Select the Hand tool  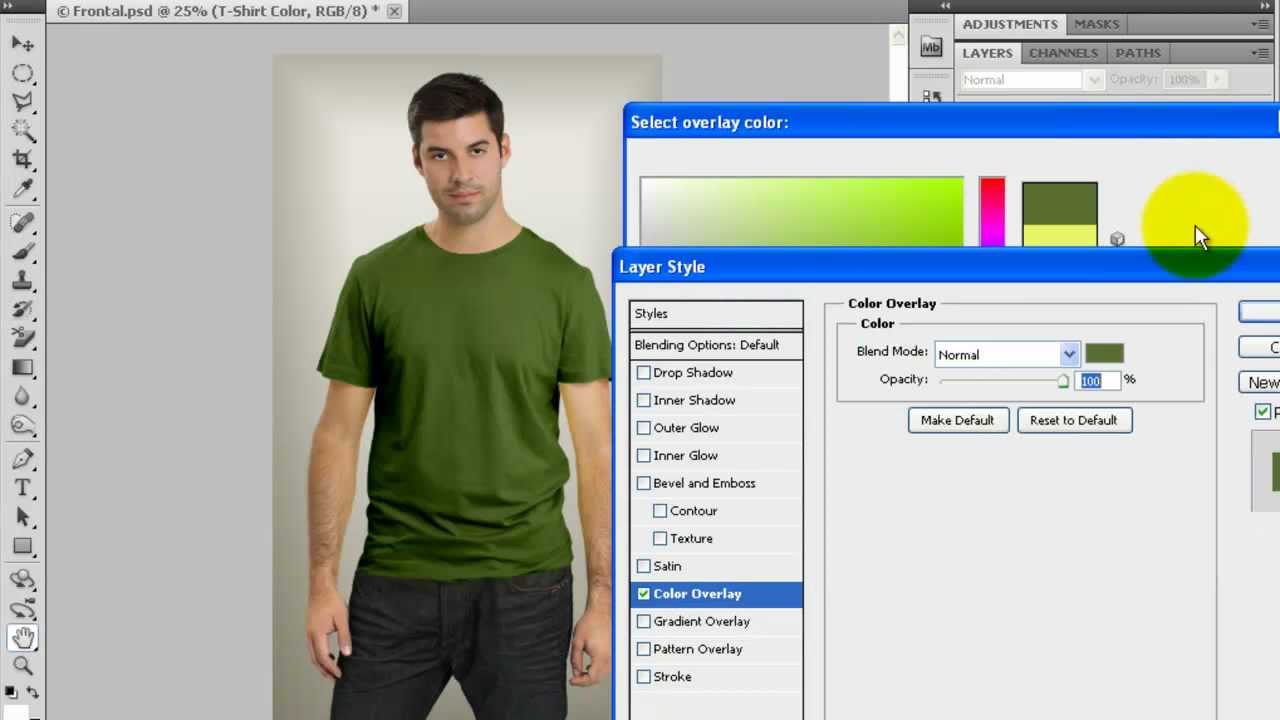[22, 637]
